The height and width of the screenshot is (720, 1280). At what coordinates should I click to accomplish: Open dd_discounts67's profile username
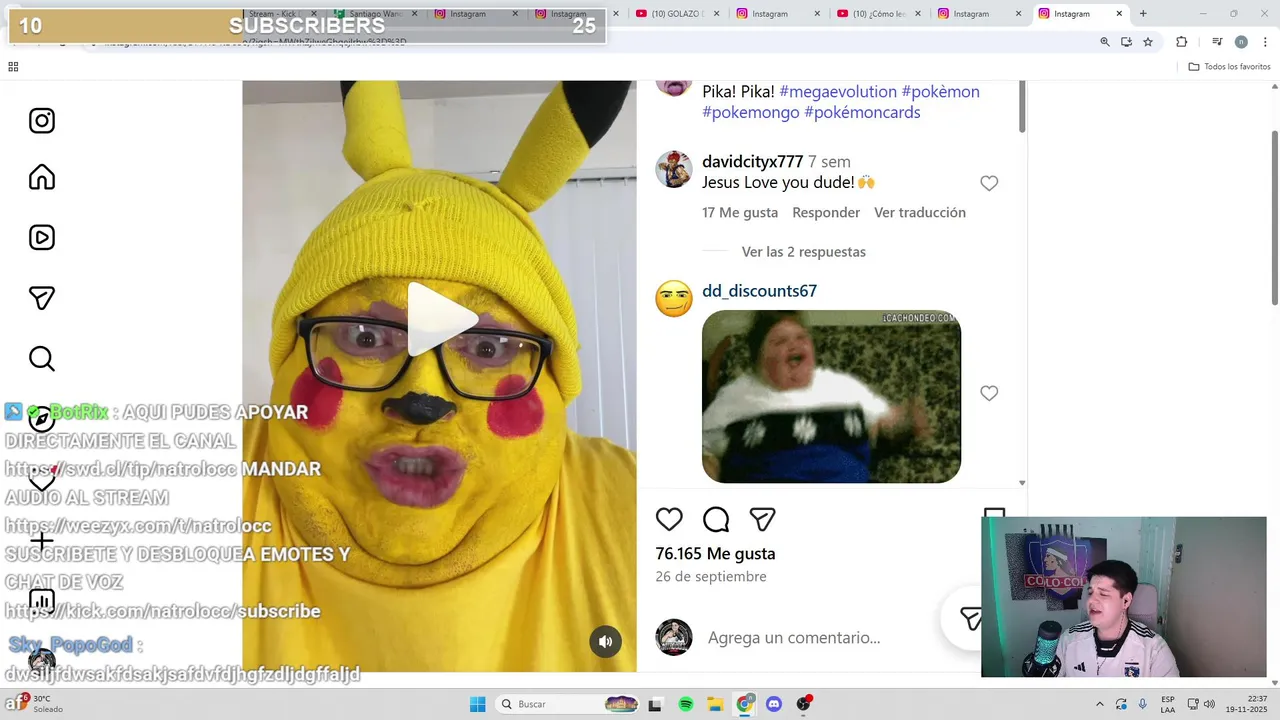[759, 291]
